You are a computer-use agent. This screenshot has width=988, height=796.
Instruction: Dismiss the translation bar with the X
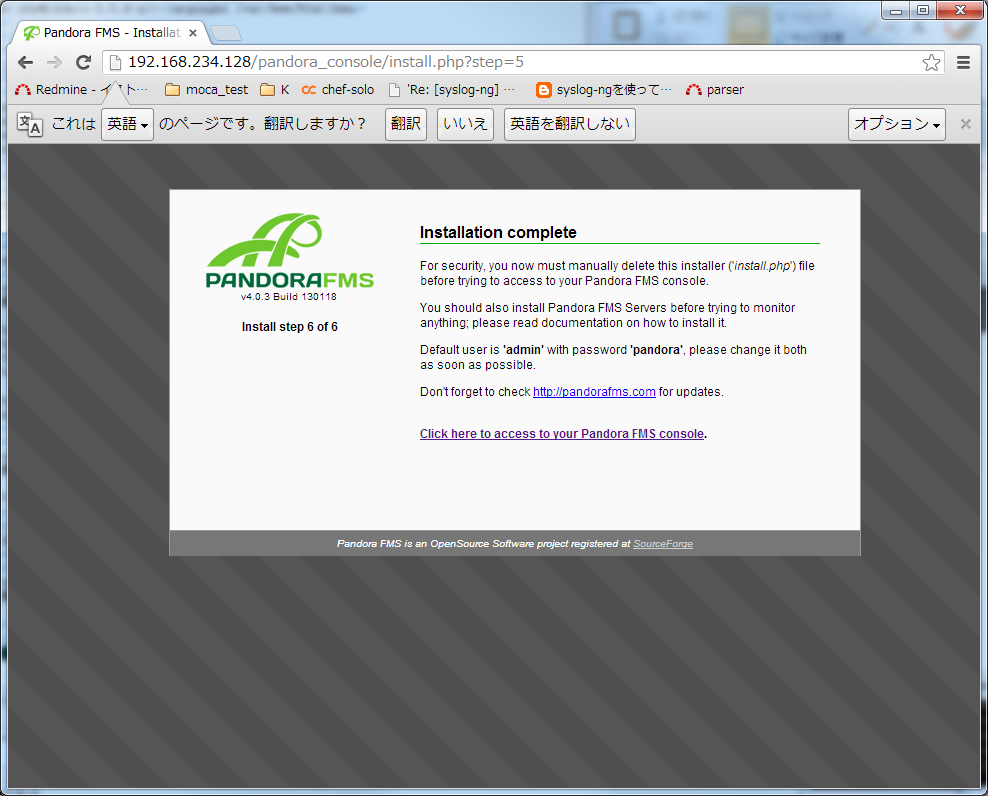[x=965, y=124]
